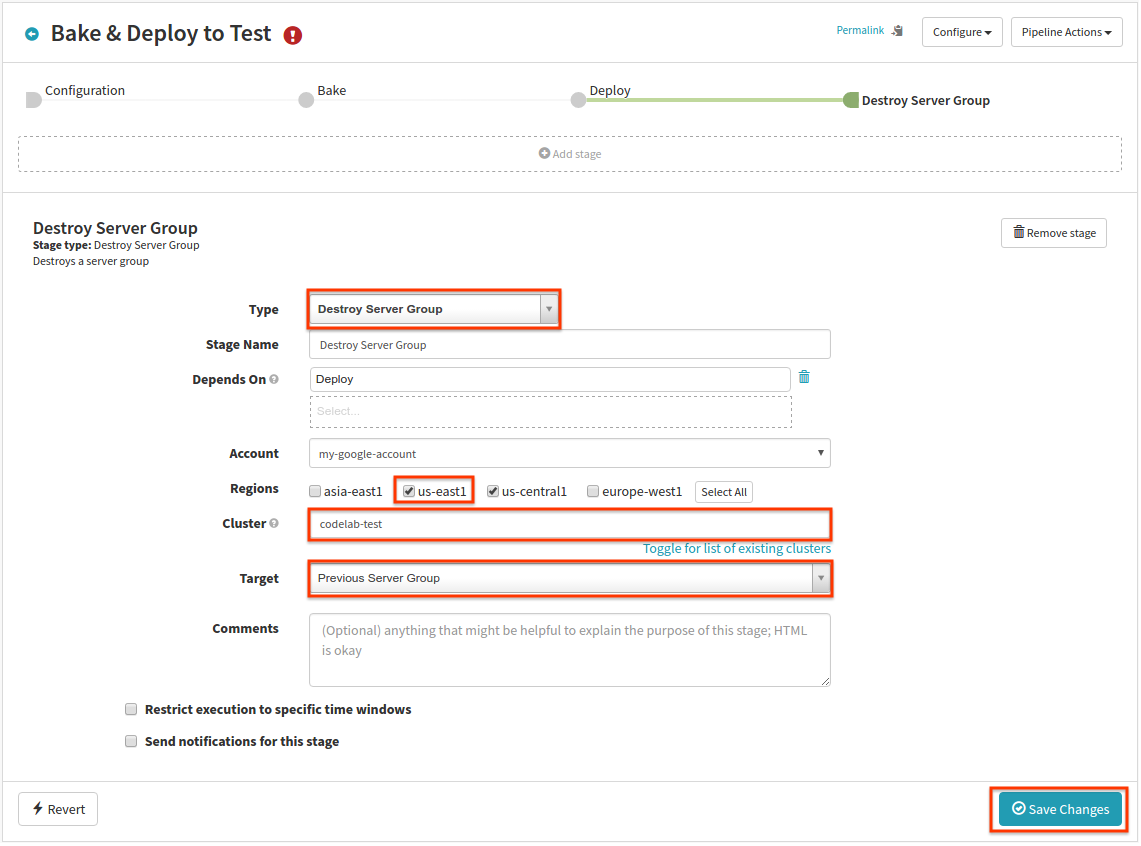Select the Bake stage in the pipeline
Screen dimensions: 1141x846
coord(306,100)
